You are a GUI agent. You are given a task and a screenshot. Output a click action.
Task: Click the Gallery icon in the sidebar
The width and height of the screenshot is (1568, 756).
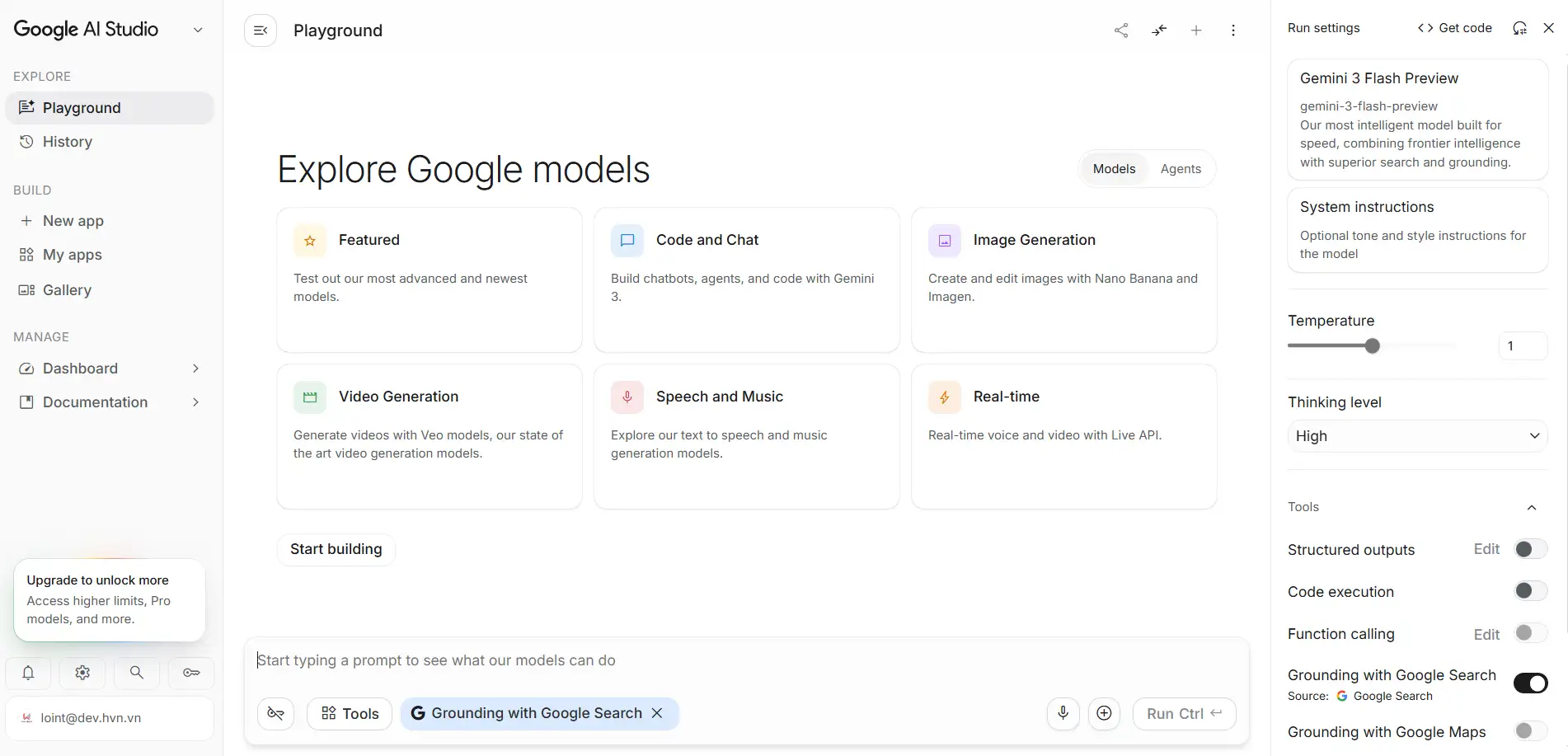coord(26,290)
